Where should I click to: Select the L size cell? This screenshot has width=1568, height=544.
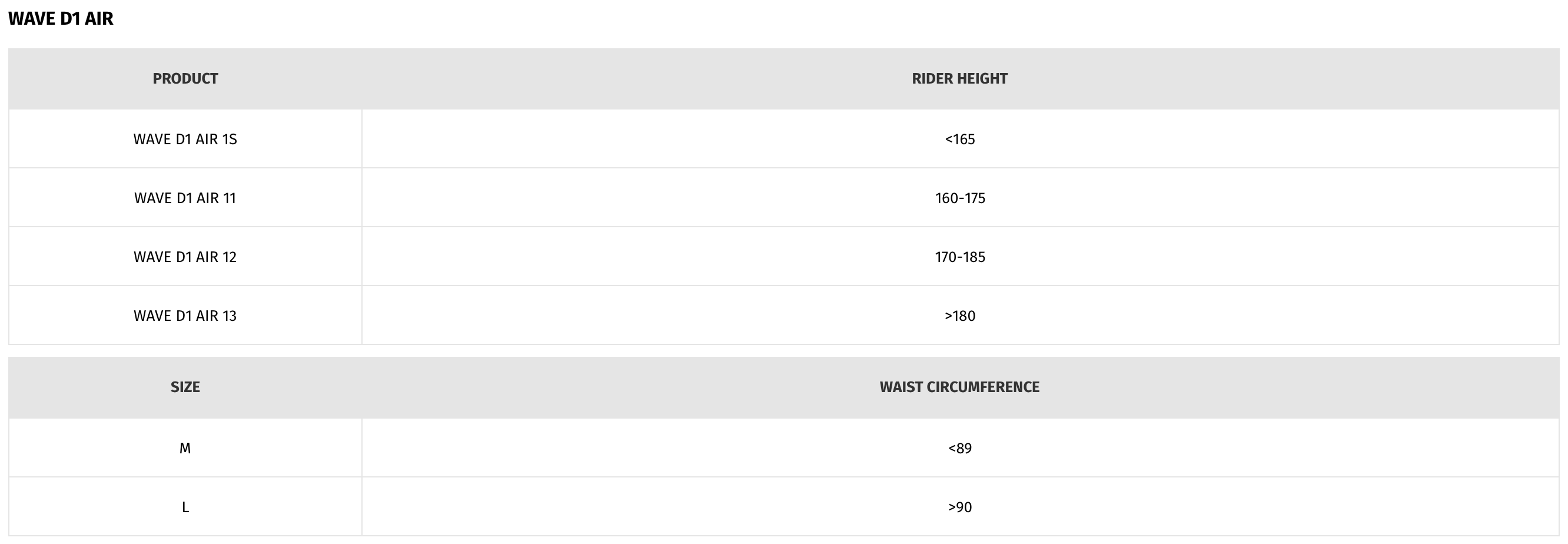pyautogui.click(x=185, y=507)
